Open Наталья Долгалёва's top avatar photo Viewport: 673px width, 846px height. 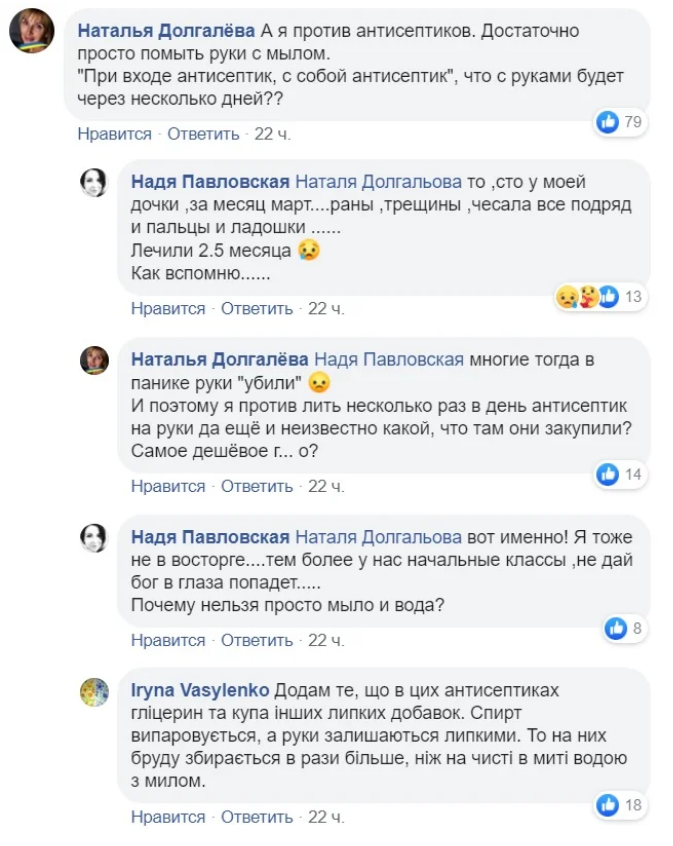[31, 33]
